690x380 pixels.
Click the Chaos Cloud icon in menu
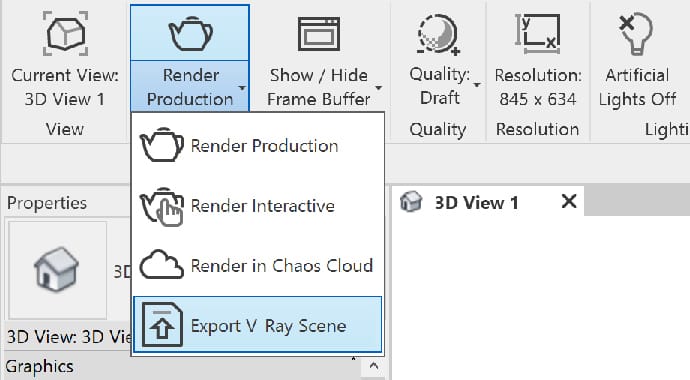[161, 265]
